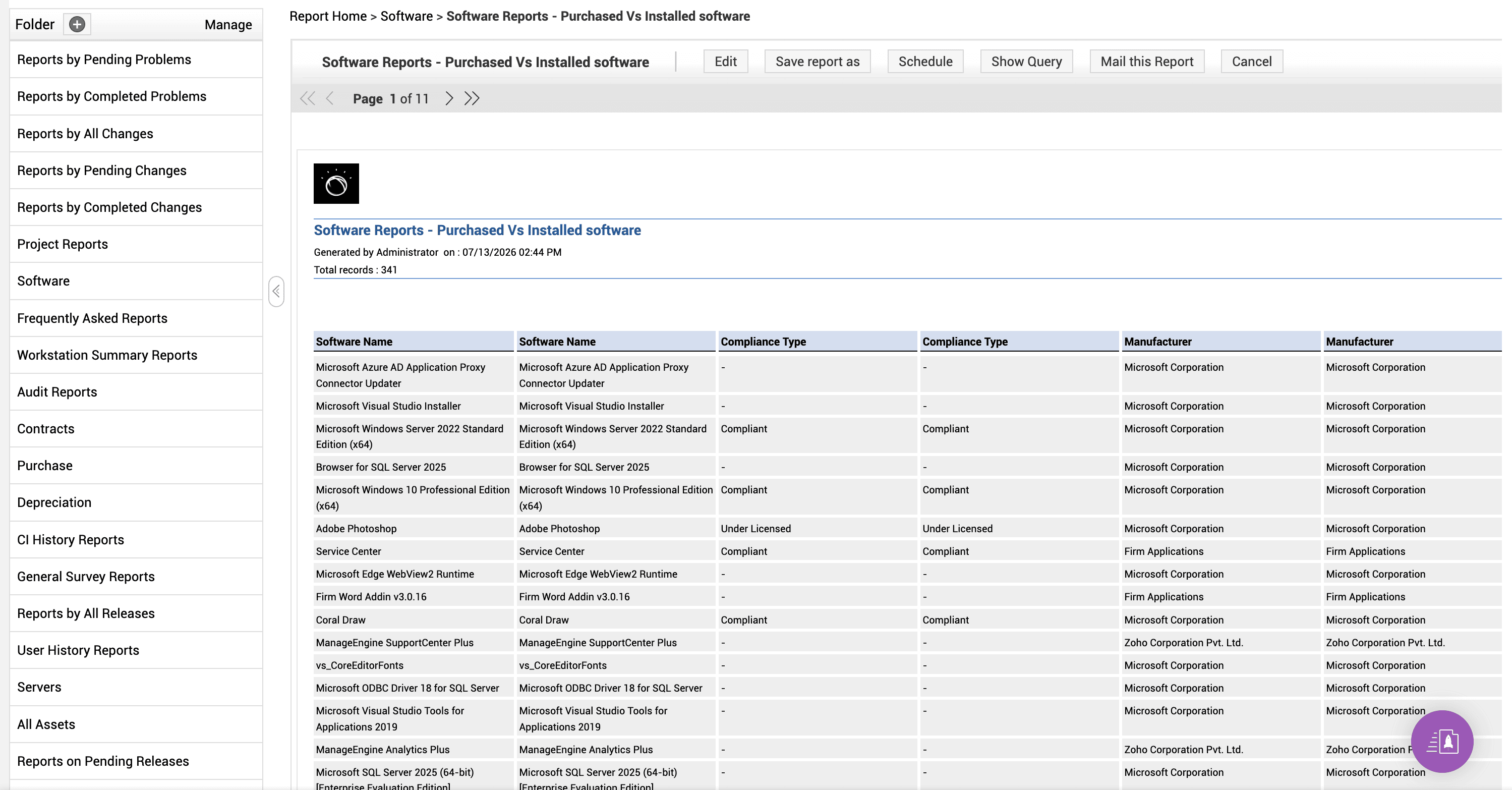Image resolution: width=1512 pixels, height=790 pixels.
Task: Open Workstation Summary Reports folder
Action: click(136, 355)
